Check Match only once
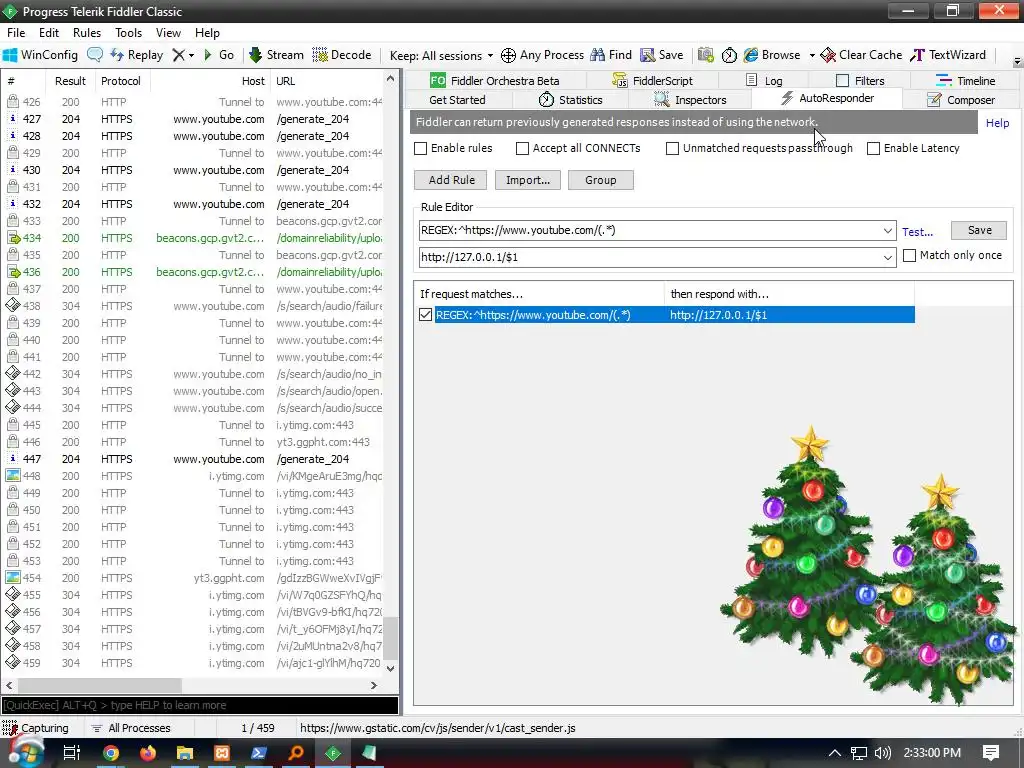The image size is (1024, 768). coord(909,255)
